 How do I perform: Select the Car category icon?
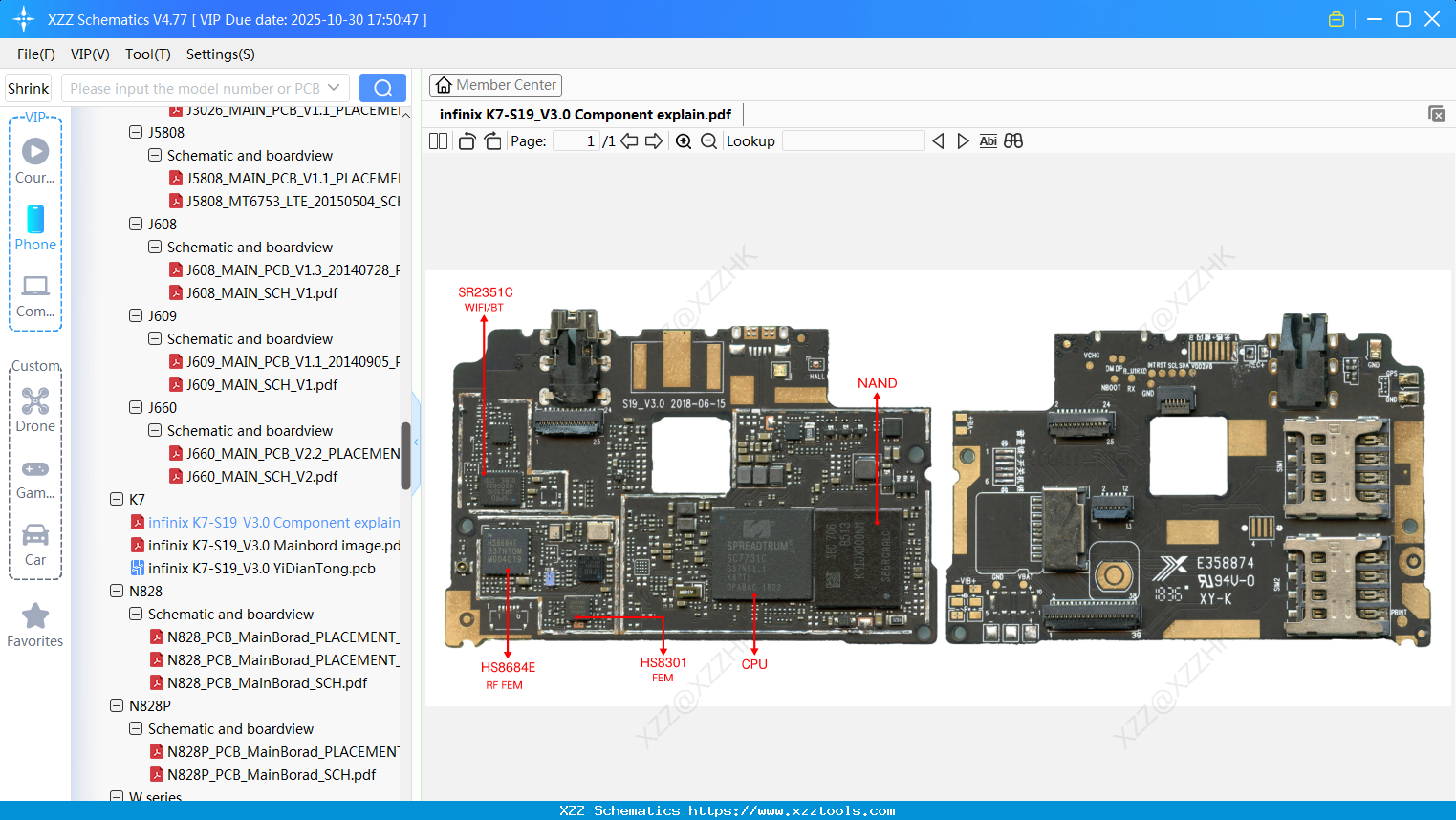pyautogui.click(x=35, y=535)
